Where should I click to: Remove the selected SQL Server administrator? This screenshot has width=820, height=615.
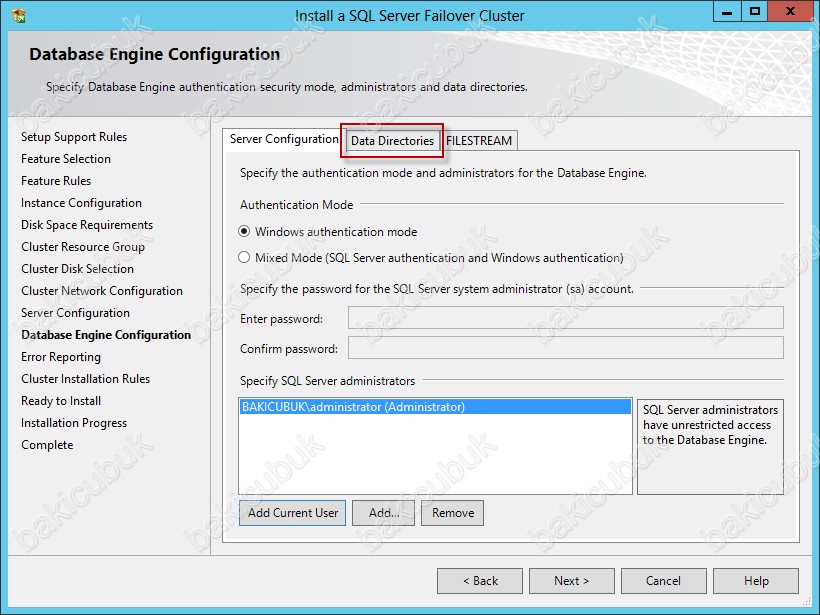tap(453, 513)
